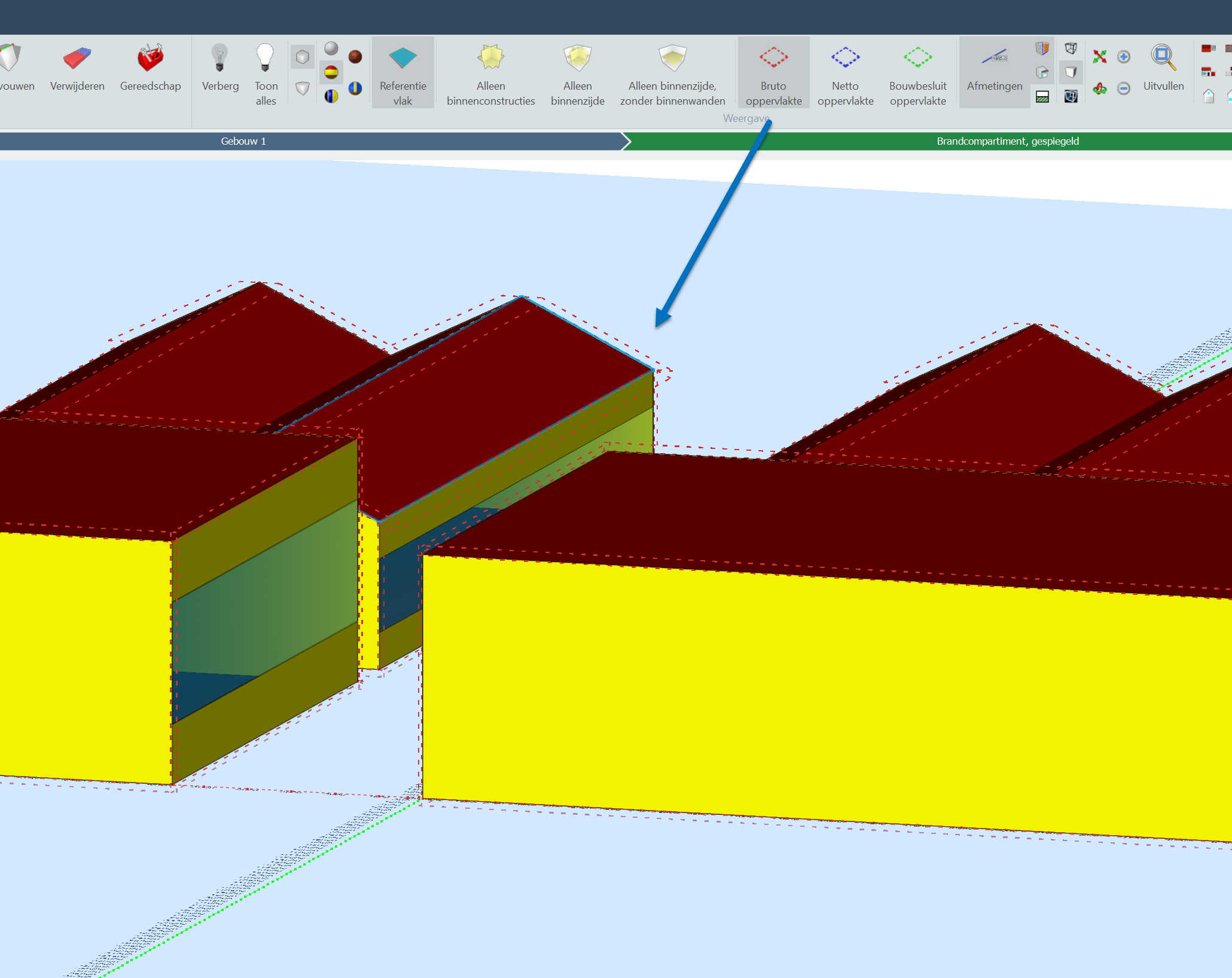Click the zoom in plus icon
Viewport: 1232px width, 978px height.
click(1124, 57)
